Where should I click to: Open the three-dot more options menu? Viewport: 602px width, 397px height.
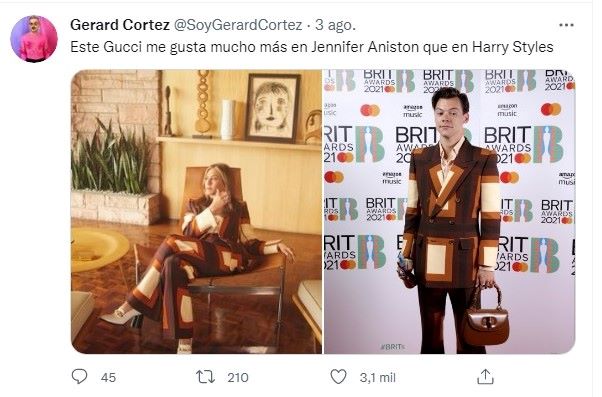pos(566,25)
